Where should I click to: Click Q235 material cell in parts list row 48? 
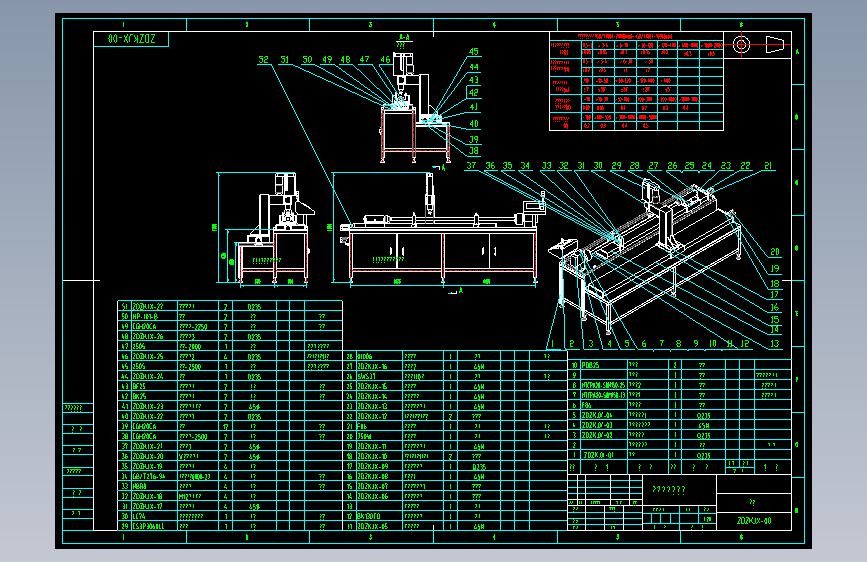(254, 336)
